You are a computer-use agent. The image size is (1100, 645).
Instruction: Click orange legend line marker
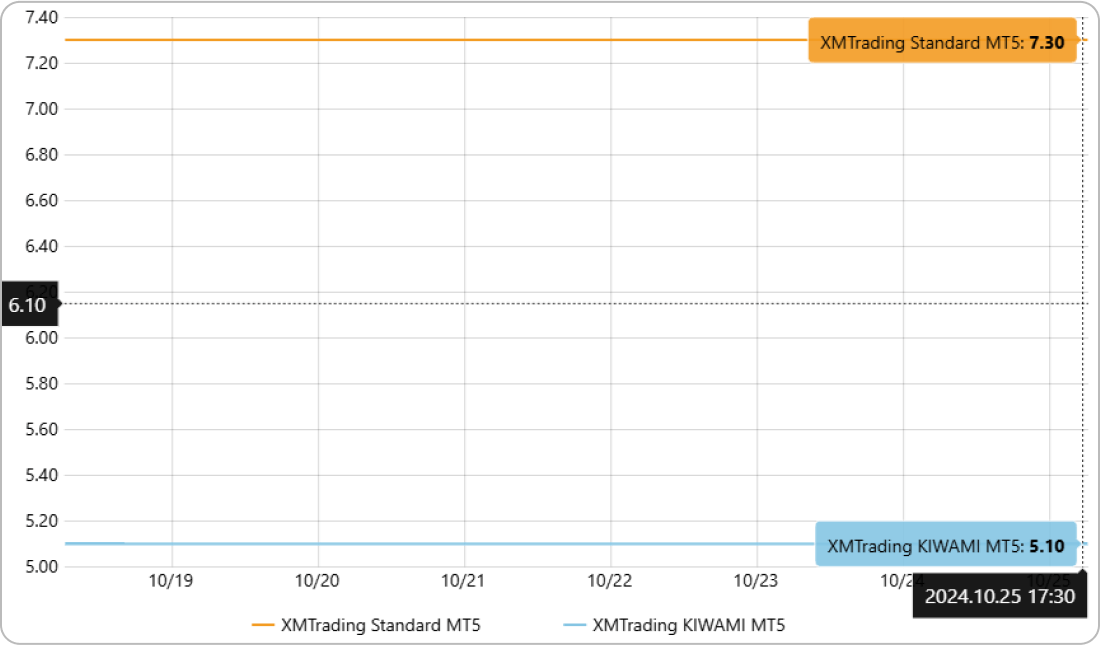263,625
